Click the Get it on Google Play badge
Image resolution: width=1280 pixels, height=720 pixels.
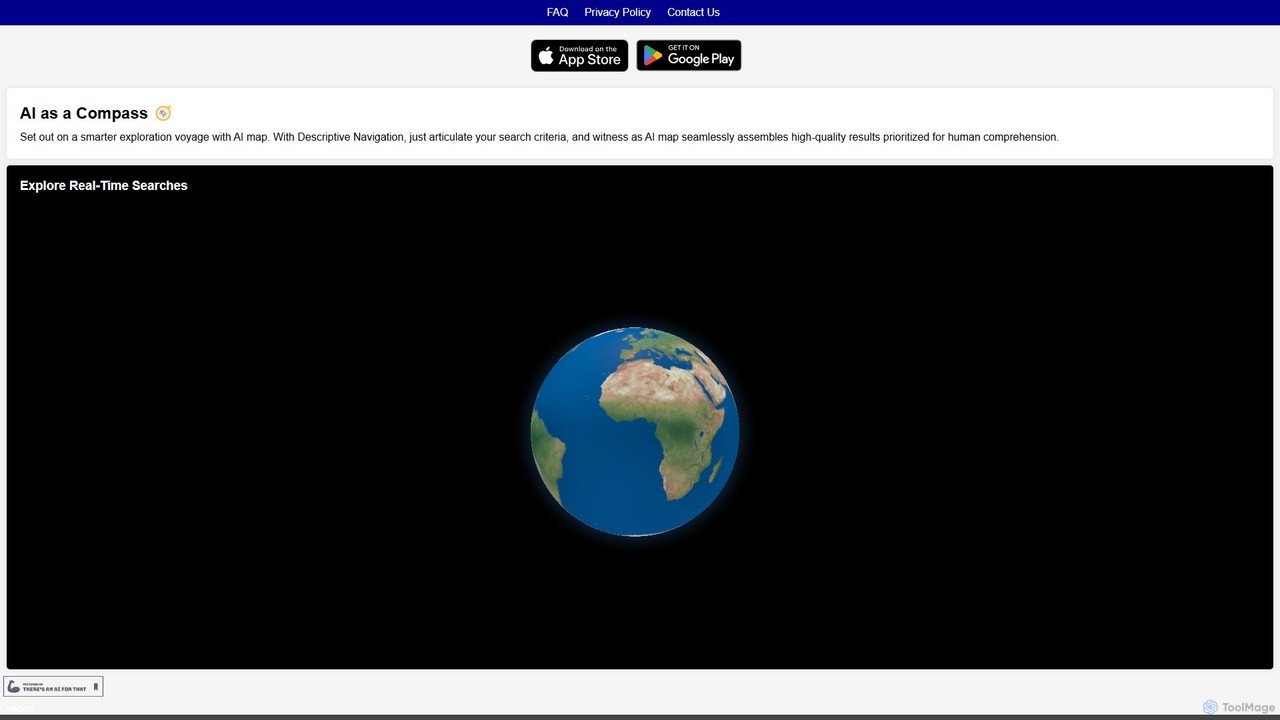tap(689, 56)
